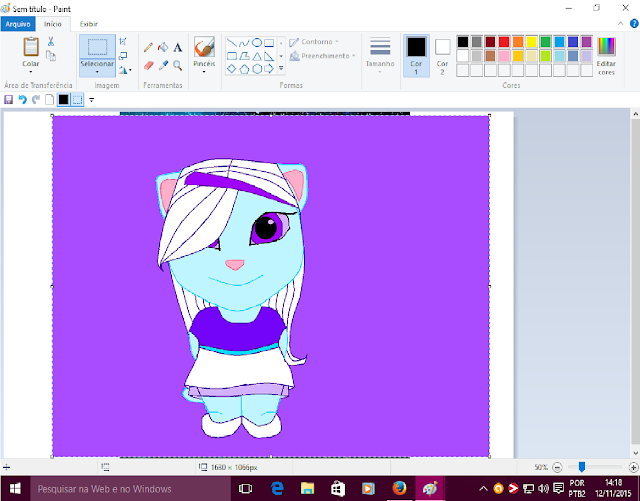The image size is (640, 501).
Task: Click the Copy icon
Action: click(x=51, y=55)
